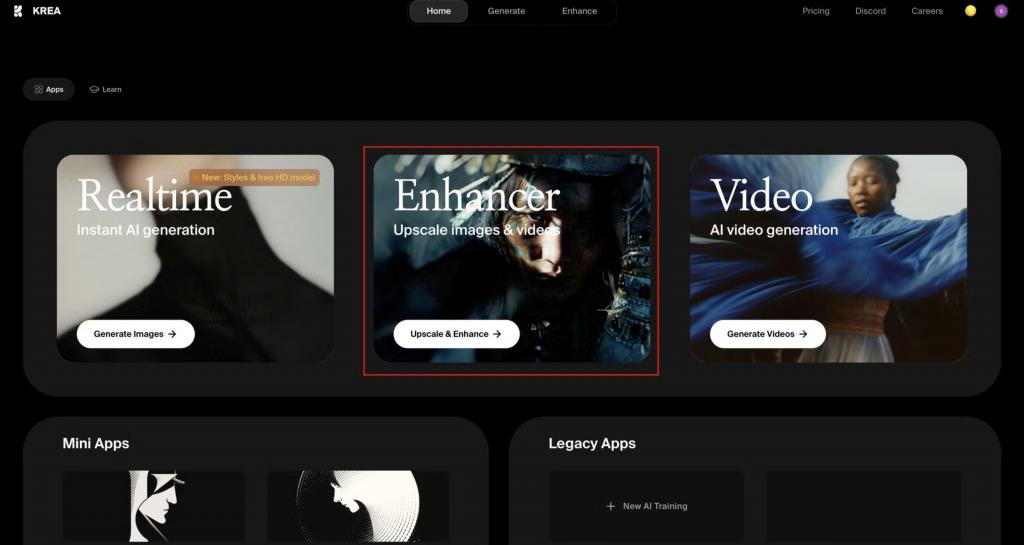
Task: Switch to the Enhance tab
Action: (x=579, y=11)
